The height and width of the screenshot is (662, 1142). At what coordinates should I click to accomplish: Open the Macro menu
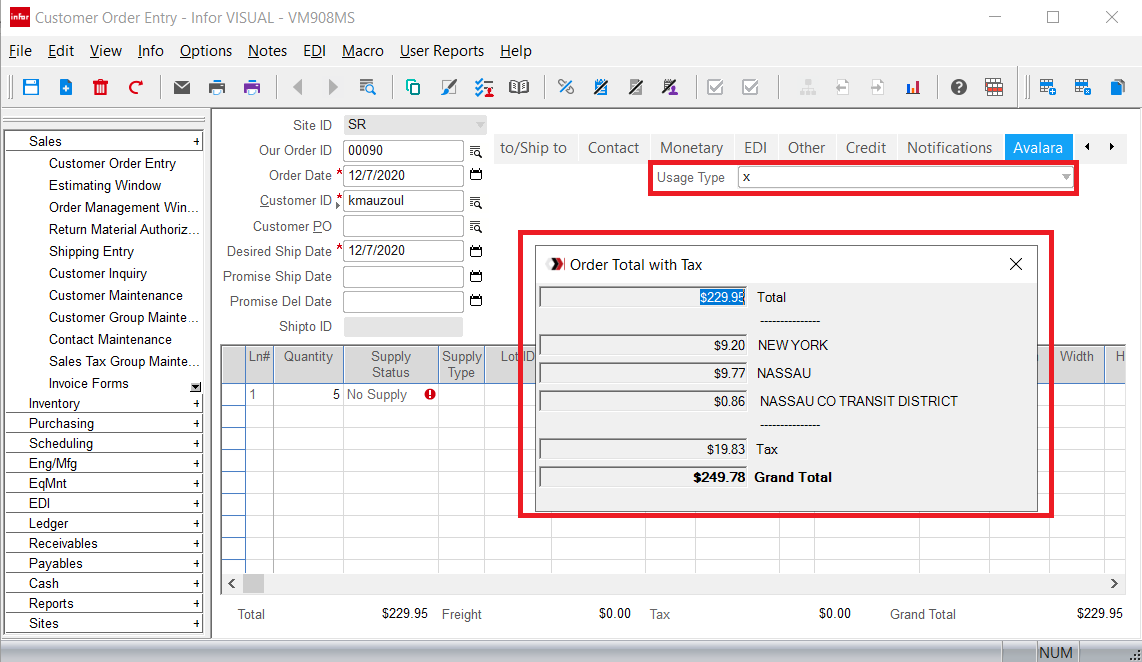(x=363, y=51)
